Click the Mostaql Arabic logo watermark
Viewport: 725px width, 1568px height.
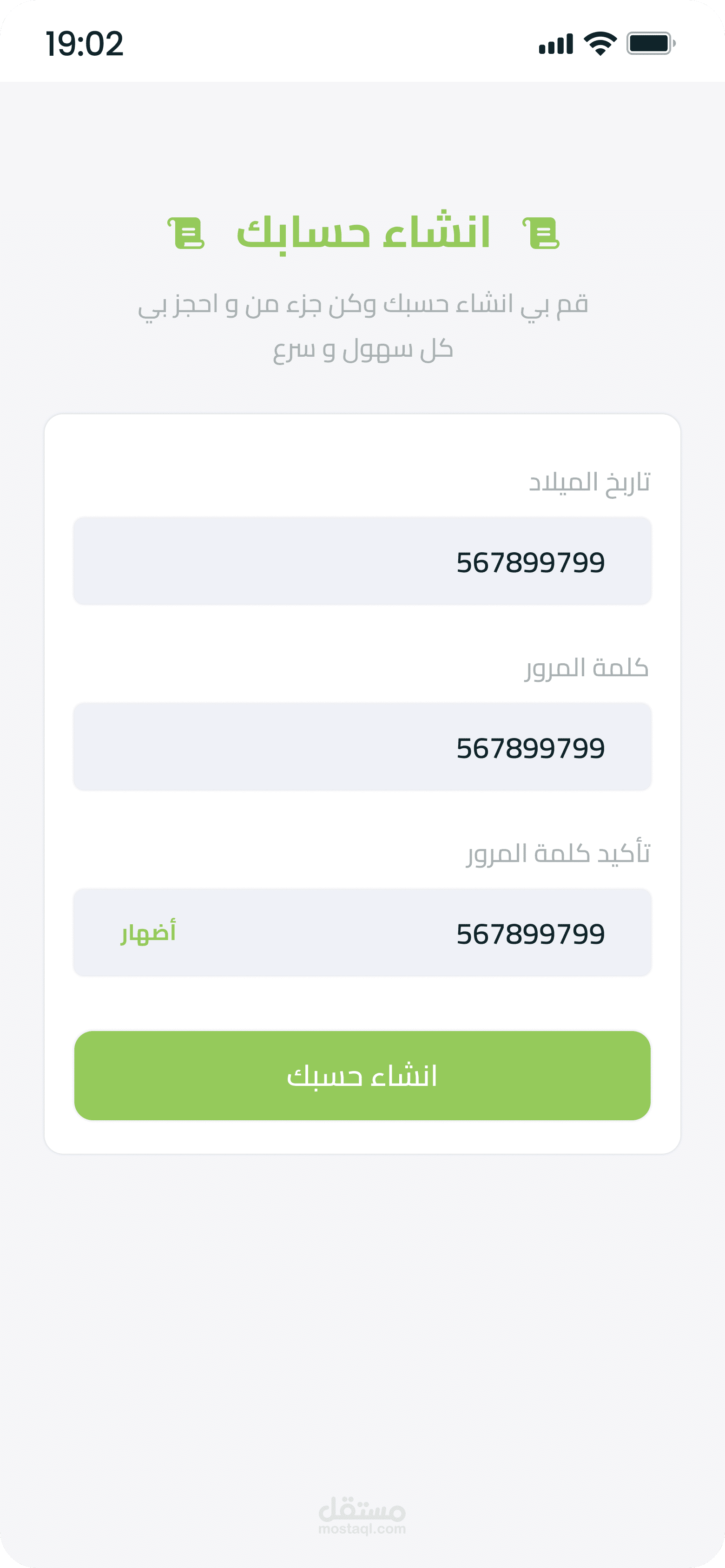click(362, 1509)
